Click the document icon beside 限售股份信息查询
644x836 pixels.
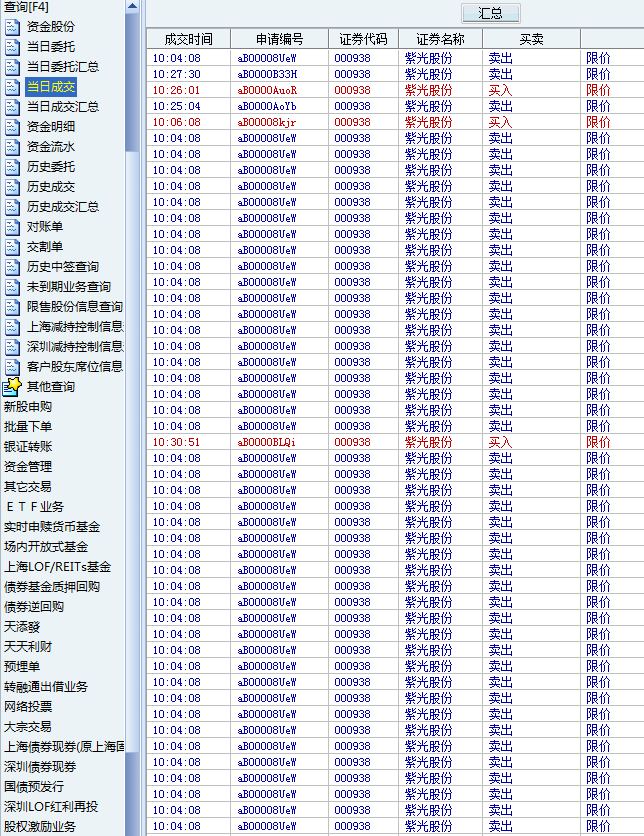point(12,307)
